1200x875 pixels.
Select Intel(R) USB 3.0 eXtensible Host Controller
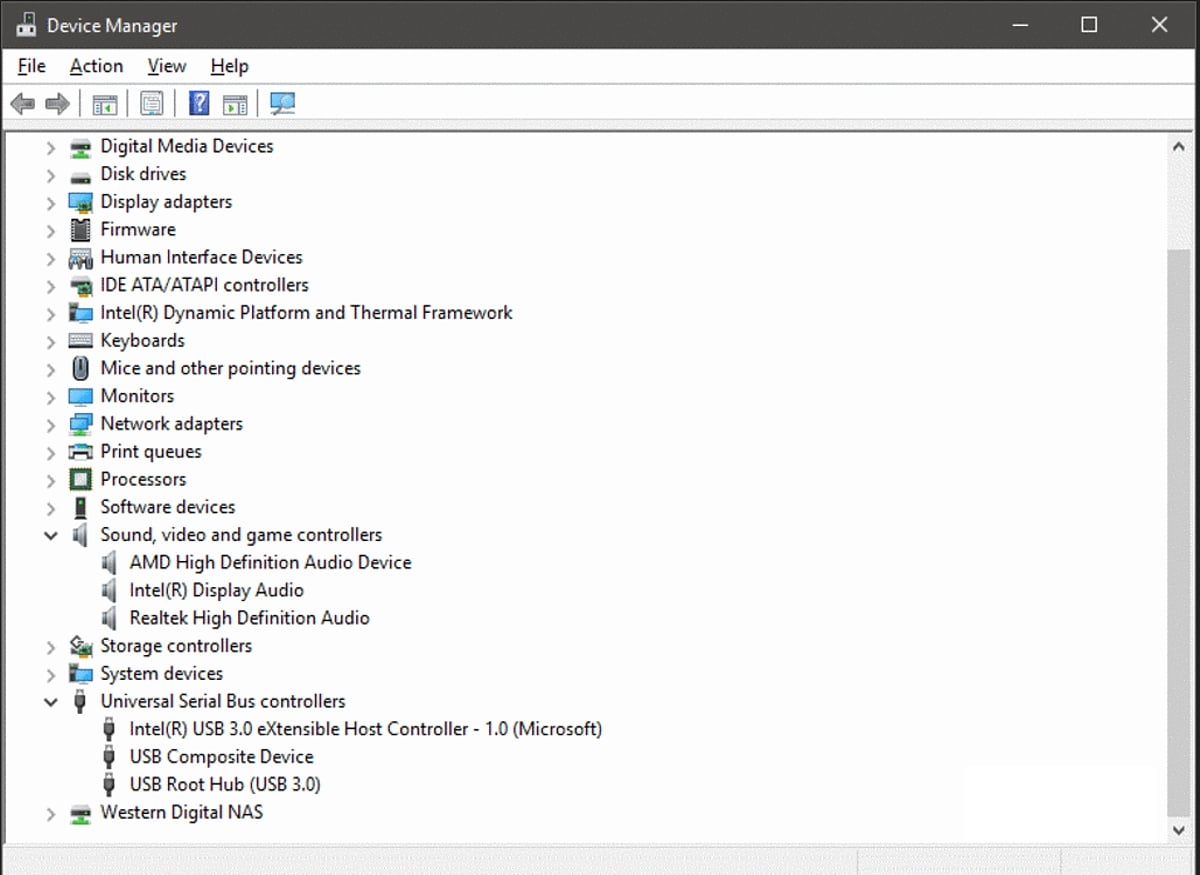tap(365, 729)
